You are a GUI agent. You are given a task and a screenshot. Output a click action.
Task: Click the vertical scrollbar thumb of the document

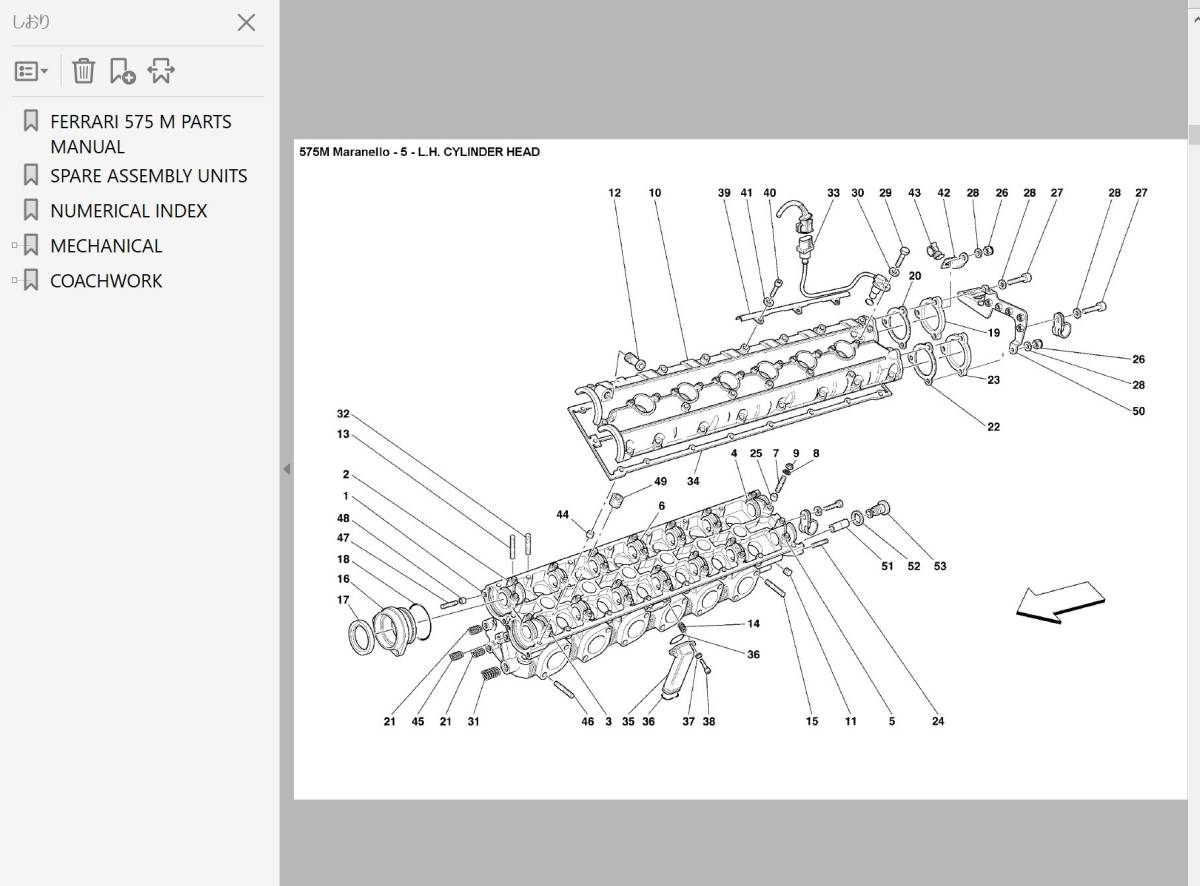1193,135
